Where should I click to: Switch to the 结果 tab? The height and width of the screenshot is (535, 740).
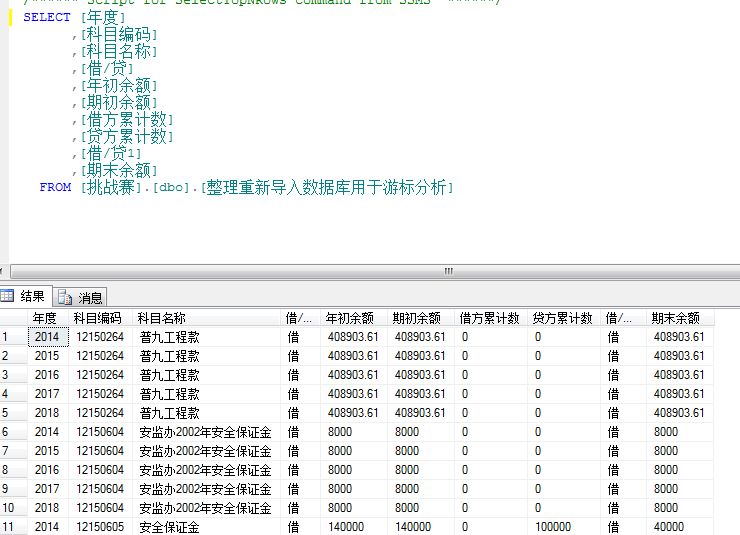tap(25, 296)
